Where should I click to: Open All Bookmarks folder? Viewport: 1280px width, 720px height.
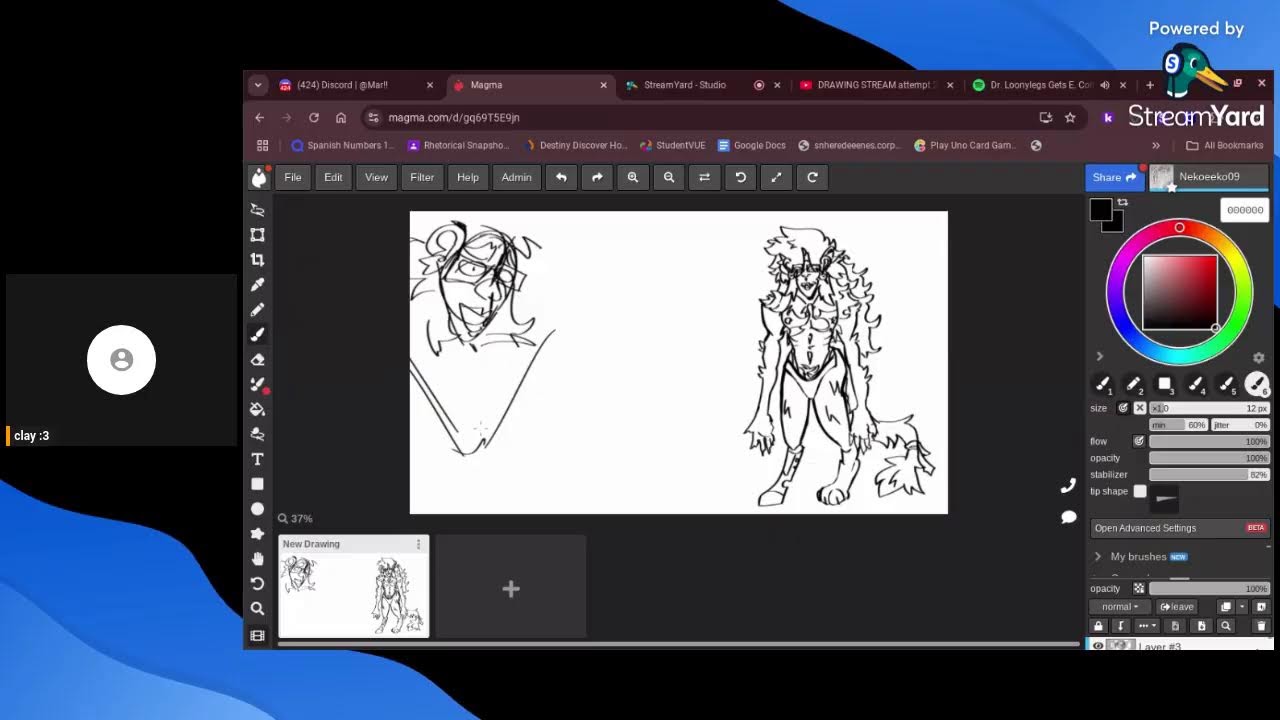pyautogui.click(x=1224, y=145)
